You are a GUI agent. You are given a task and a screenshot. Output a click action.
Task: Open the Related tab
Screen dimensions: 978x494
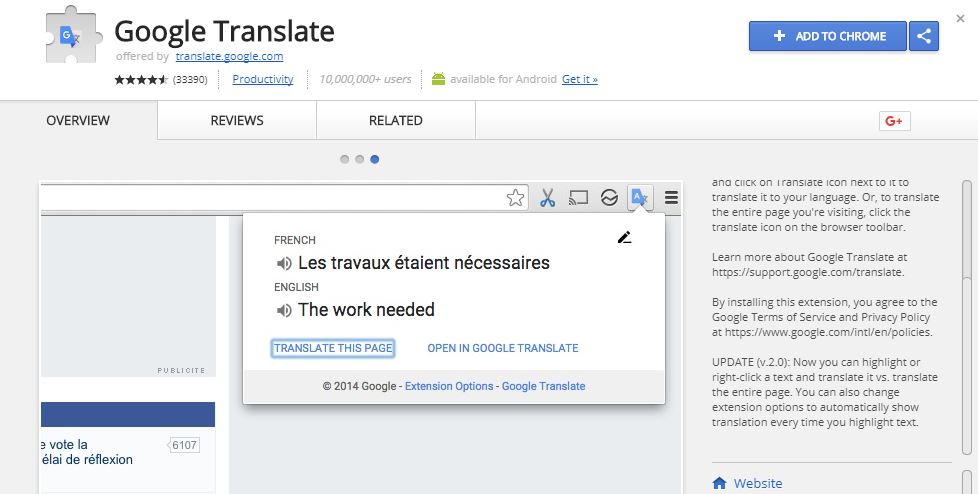[x=395, y=120]
